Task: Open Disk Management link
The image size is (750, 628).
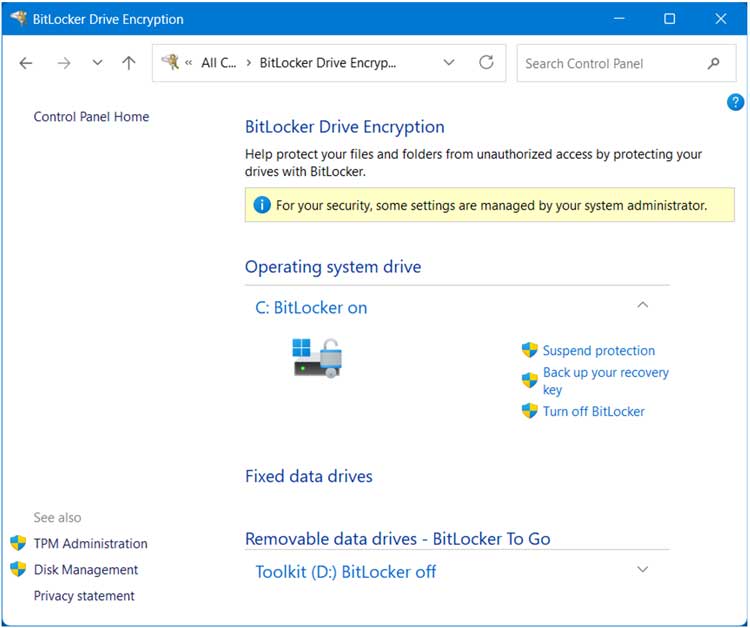Action: (x=86, y=570)
